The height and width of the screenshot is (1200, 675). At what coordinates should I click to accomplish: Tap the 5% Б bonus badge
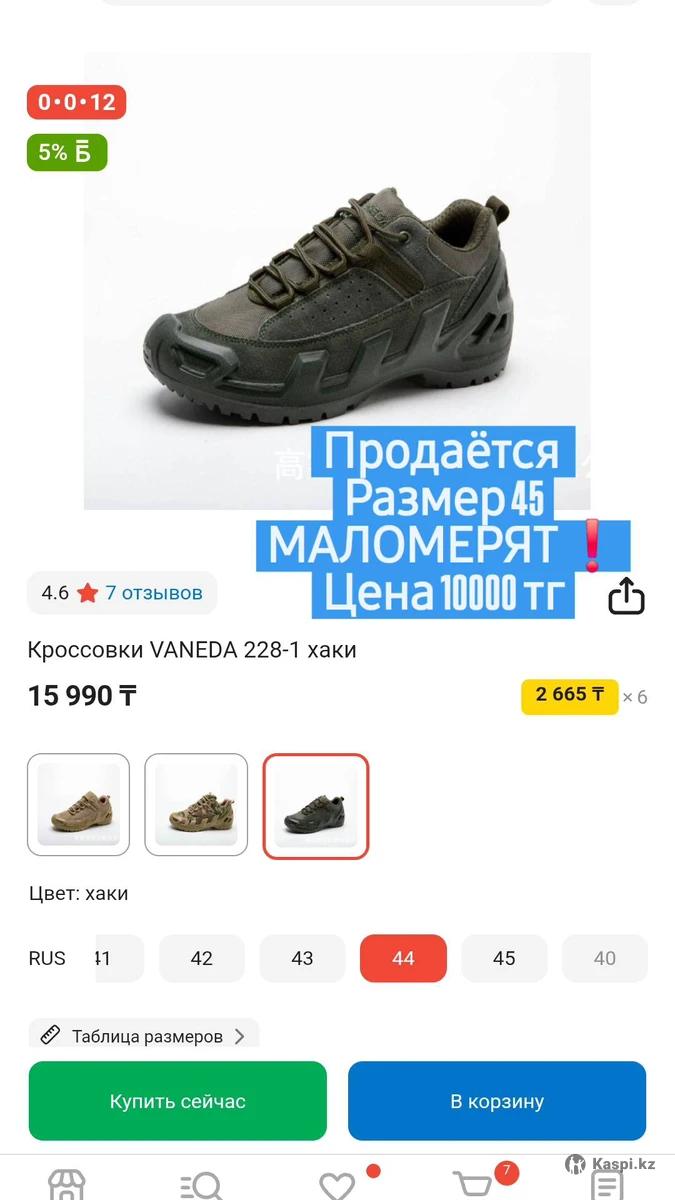66,152
